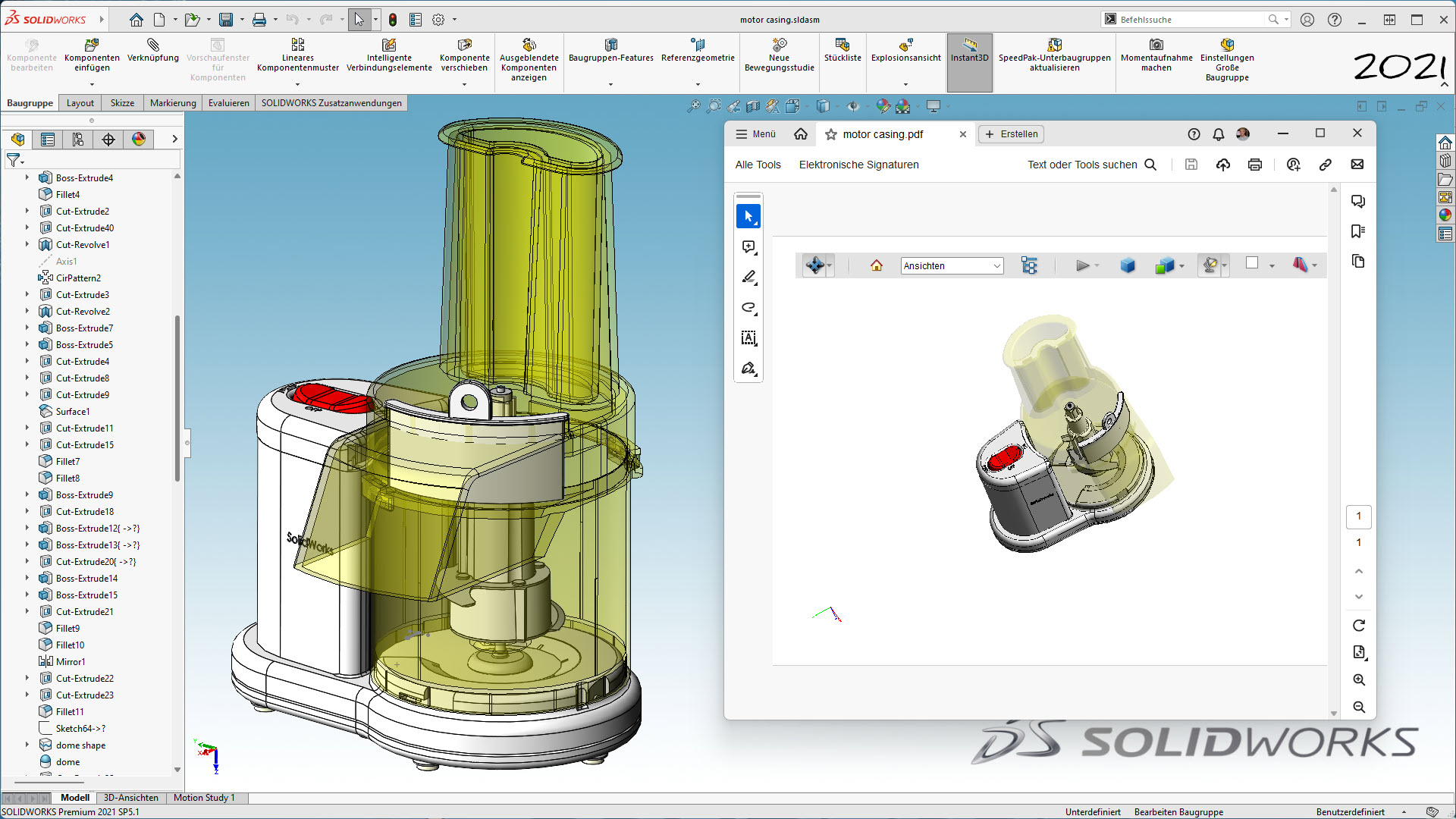Viewport: 1456px width, 819px height.
Task: Click the 3D home view icon in PDF toolbar
Action: coord(877,265)
